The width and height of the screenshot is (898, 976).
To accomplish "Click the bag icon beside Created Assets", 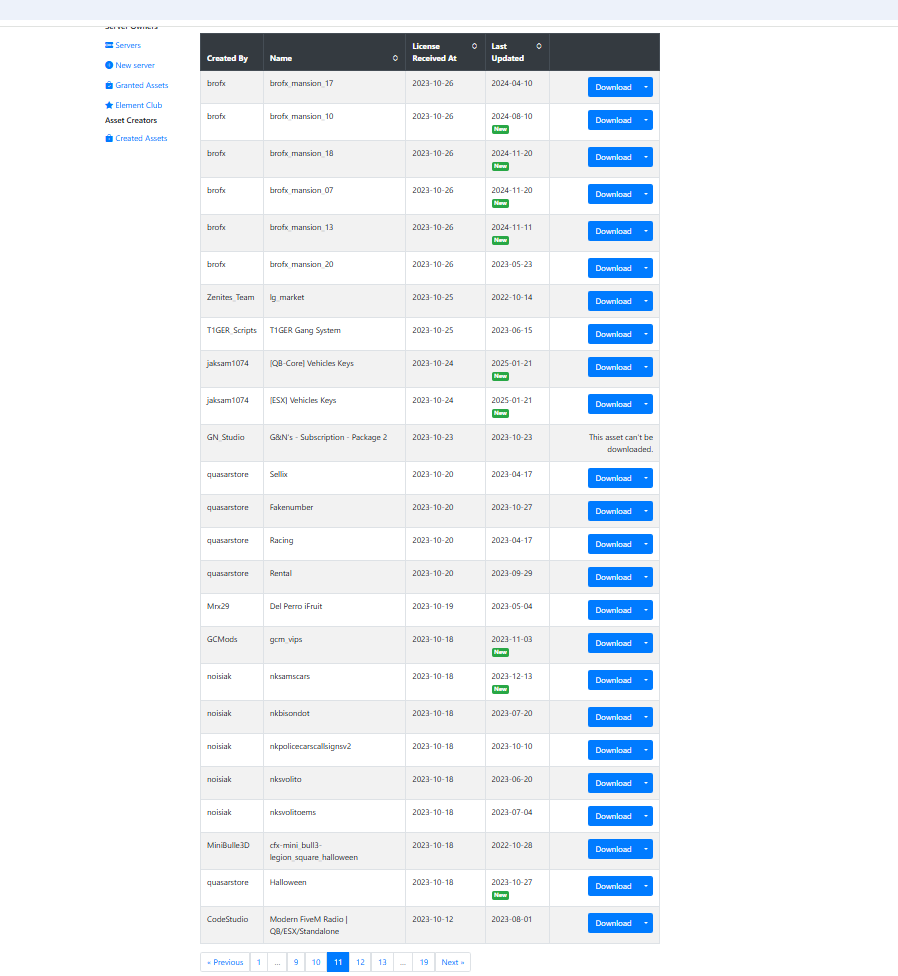I will point(109,138).
